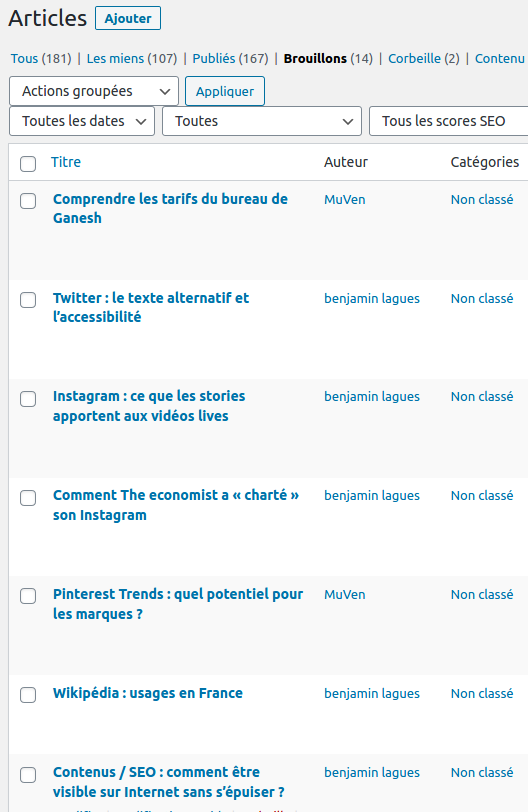The width and height of the screenshot is (528, 812).
Task: Check the box for the Ganesh tarifs article
Action: [28, 200]
